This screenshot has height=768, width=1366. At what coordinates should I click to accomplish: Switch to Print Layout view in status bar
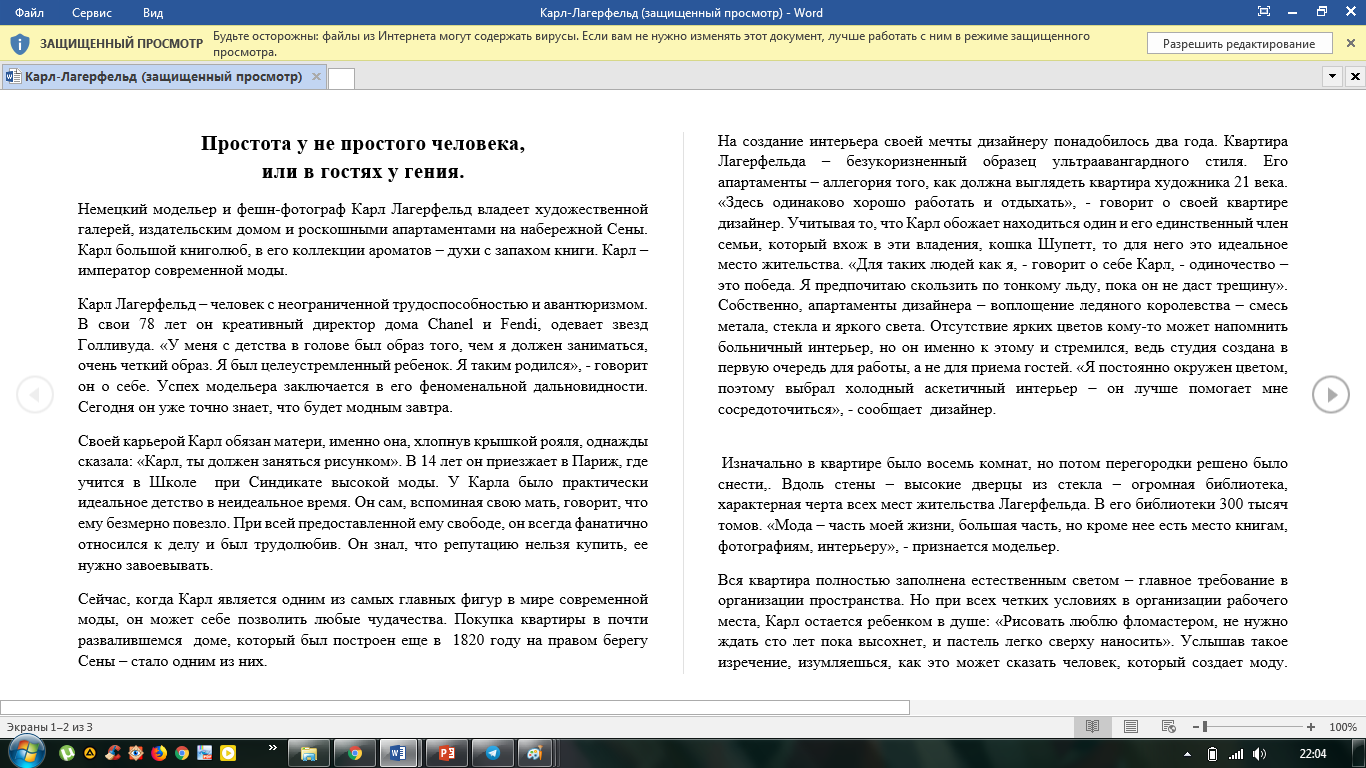pyautogui.click(x=1130, y=727)
